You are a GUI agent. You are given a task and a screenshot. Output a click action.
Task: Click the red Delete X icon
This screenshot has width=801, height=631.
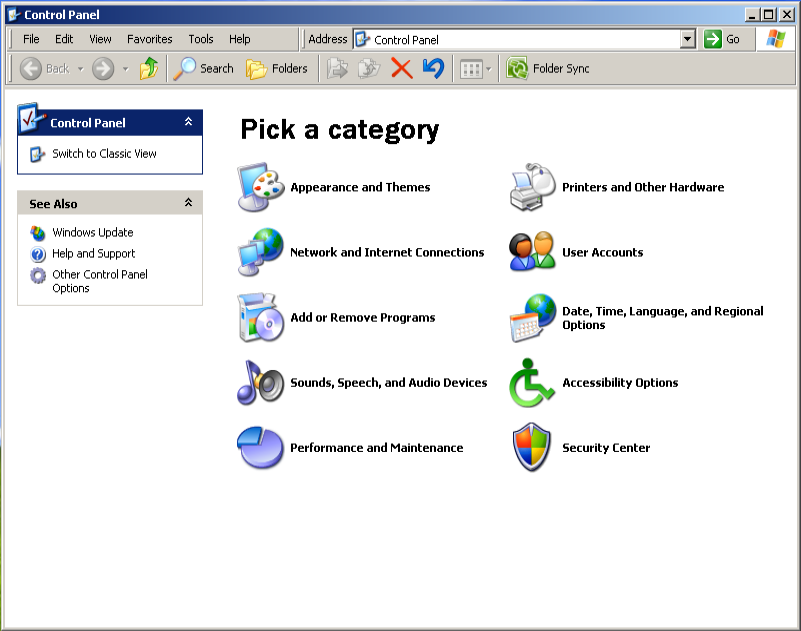(402, 68)
